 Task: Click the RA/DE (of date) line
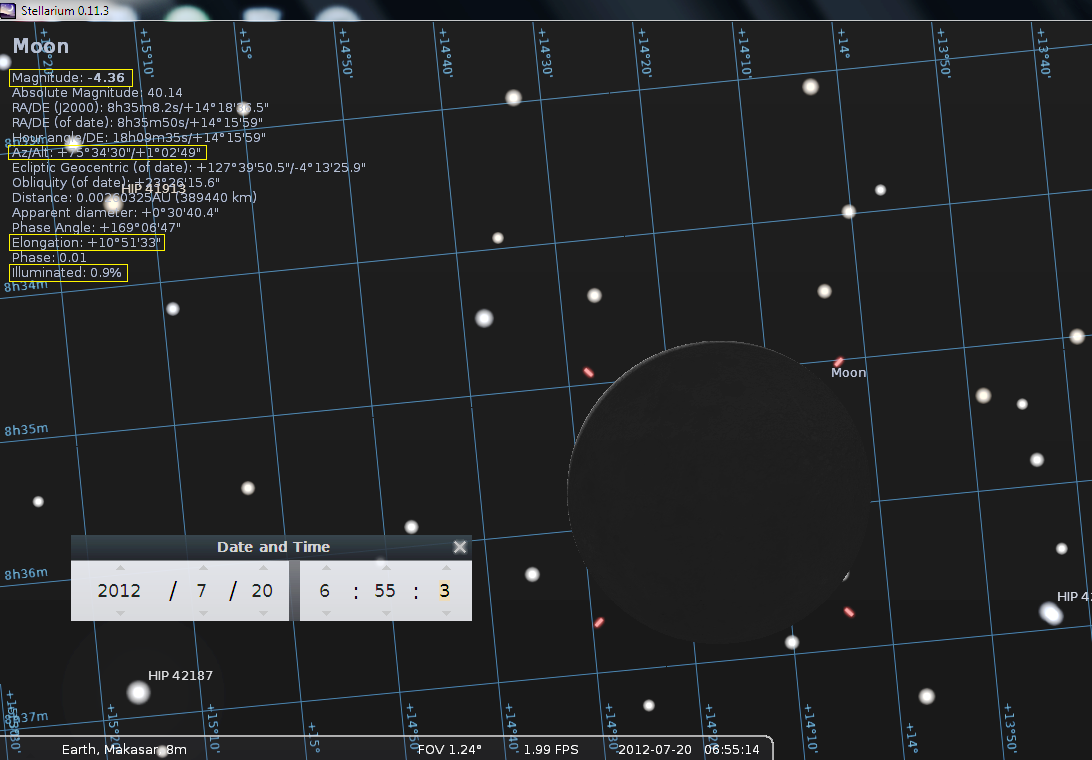(137, 123)
